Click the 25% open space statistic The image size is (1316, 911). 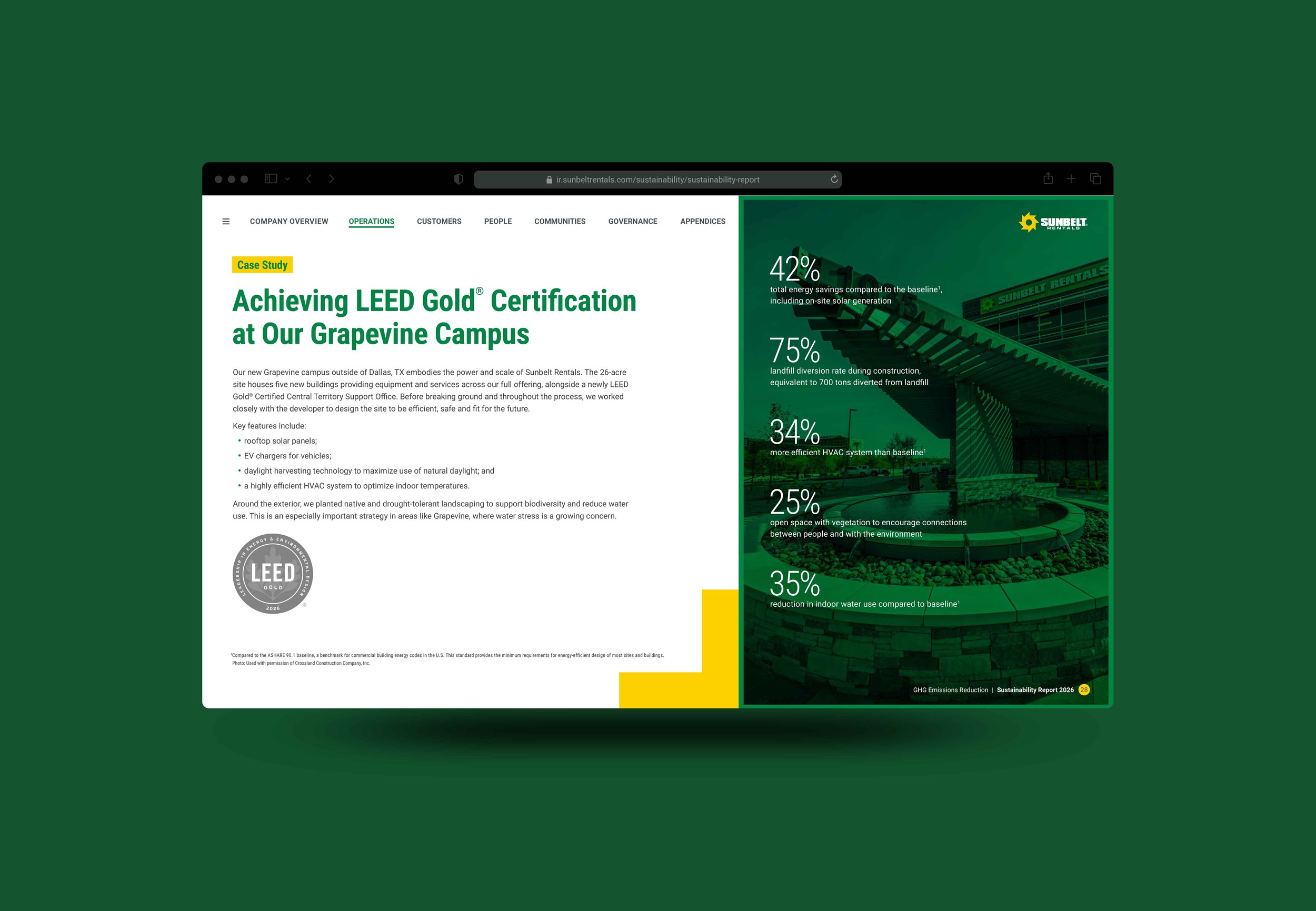click(x=868, y=513)
